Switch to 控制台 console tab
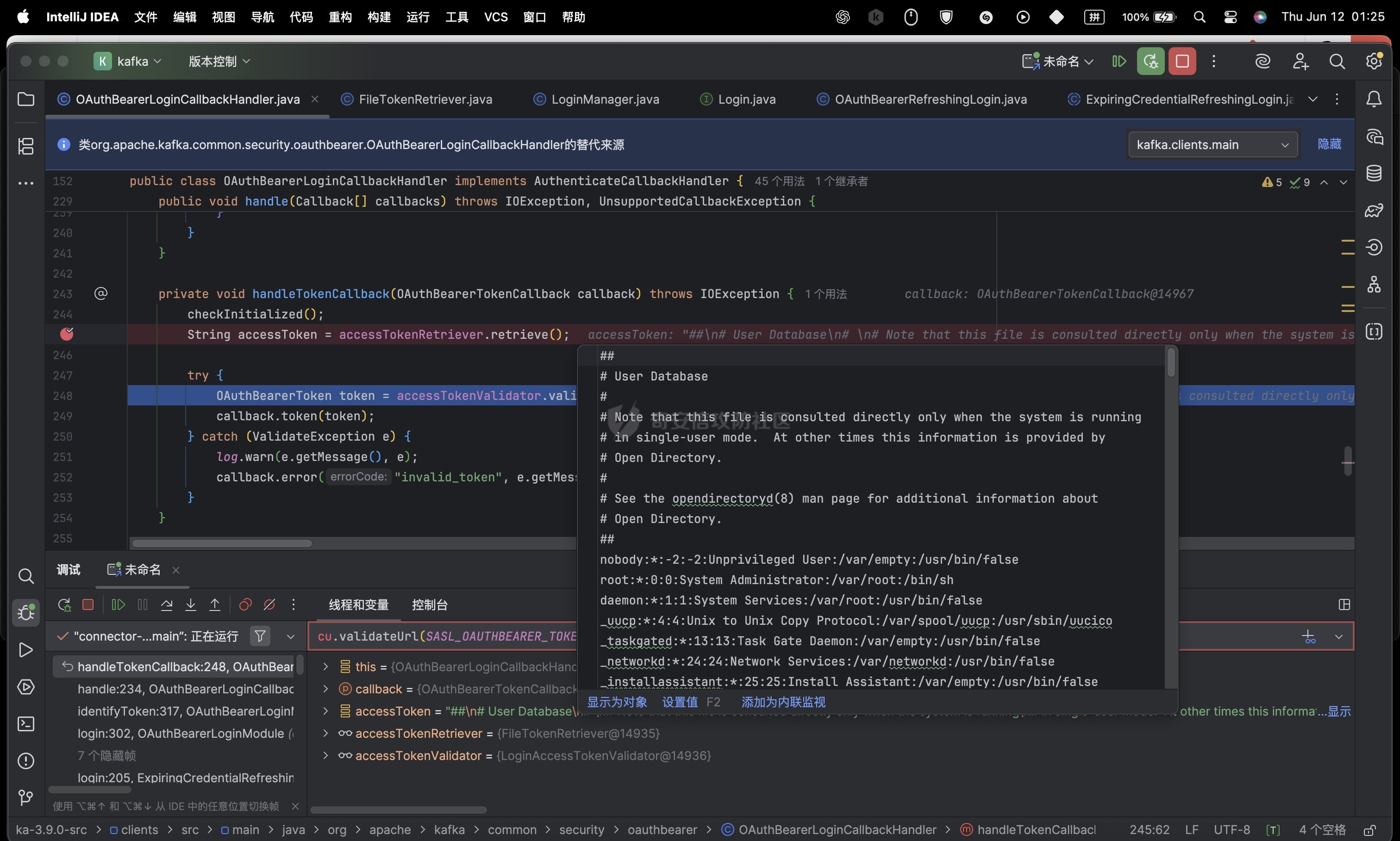This screenshot has width=1400, height=841. [430, 604]
